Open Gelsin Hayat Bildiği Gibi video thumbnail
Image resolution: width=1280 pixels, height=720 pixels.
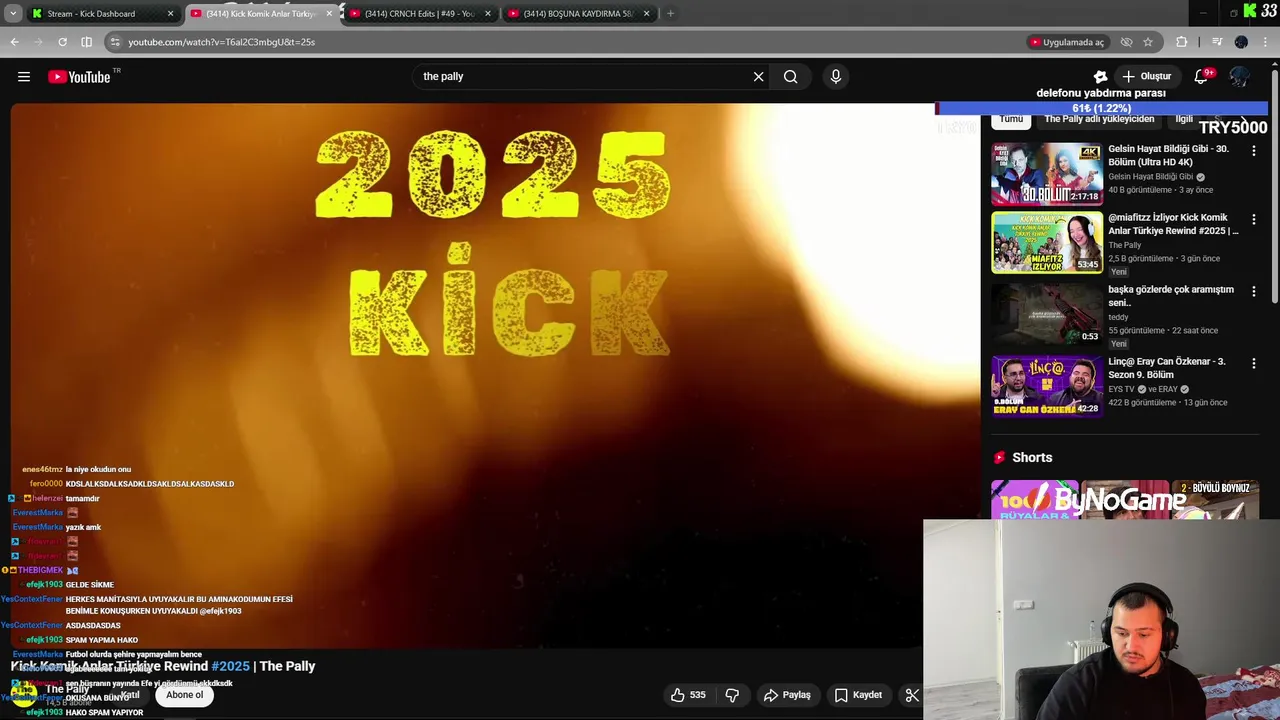(1047, 174)
